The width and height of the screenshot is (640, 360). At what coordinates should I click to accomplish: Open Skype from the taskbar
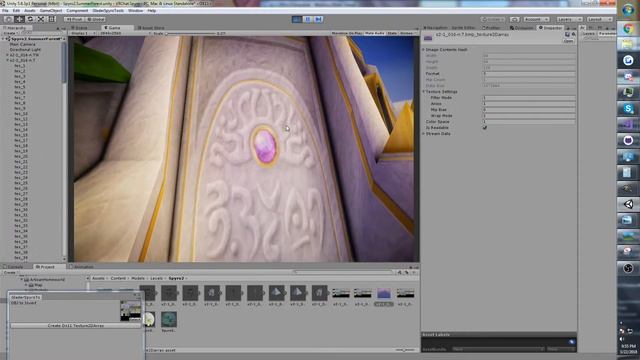tap(628, 109)
